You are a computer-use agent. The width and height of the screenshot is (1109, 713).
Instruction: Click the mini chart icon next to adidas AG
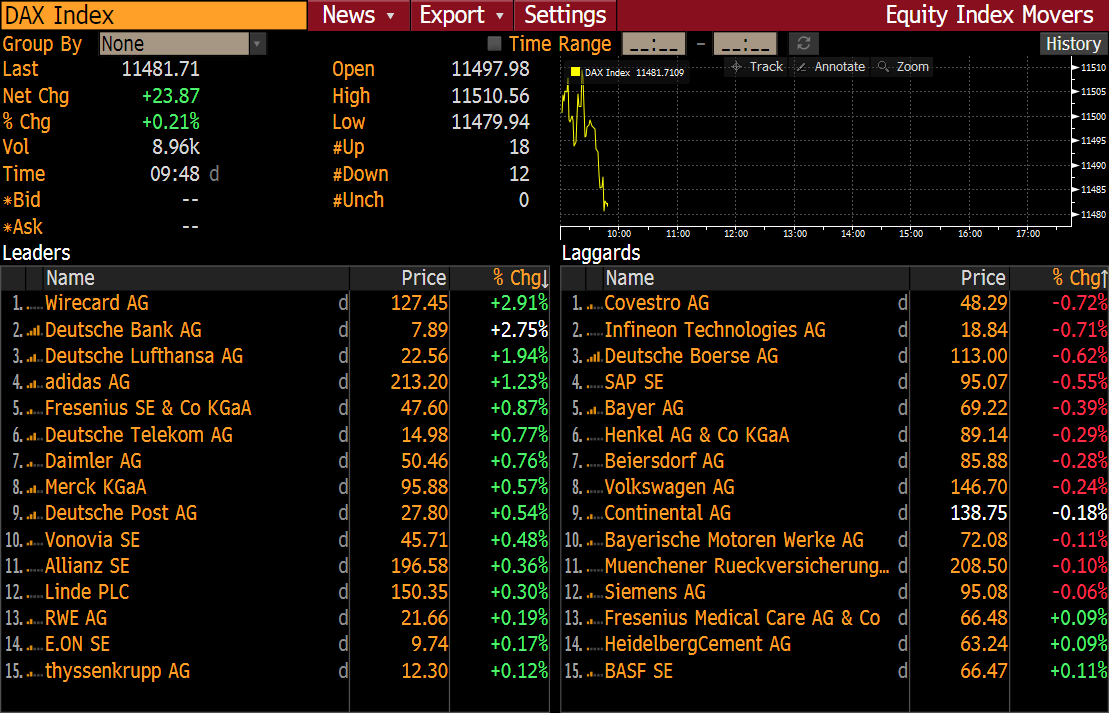pyautogui.click(x=34, y=383)
